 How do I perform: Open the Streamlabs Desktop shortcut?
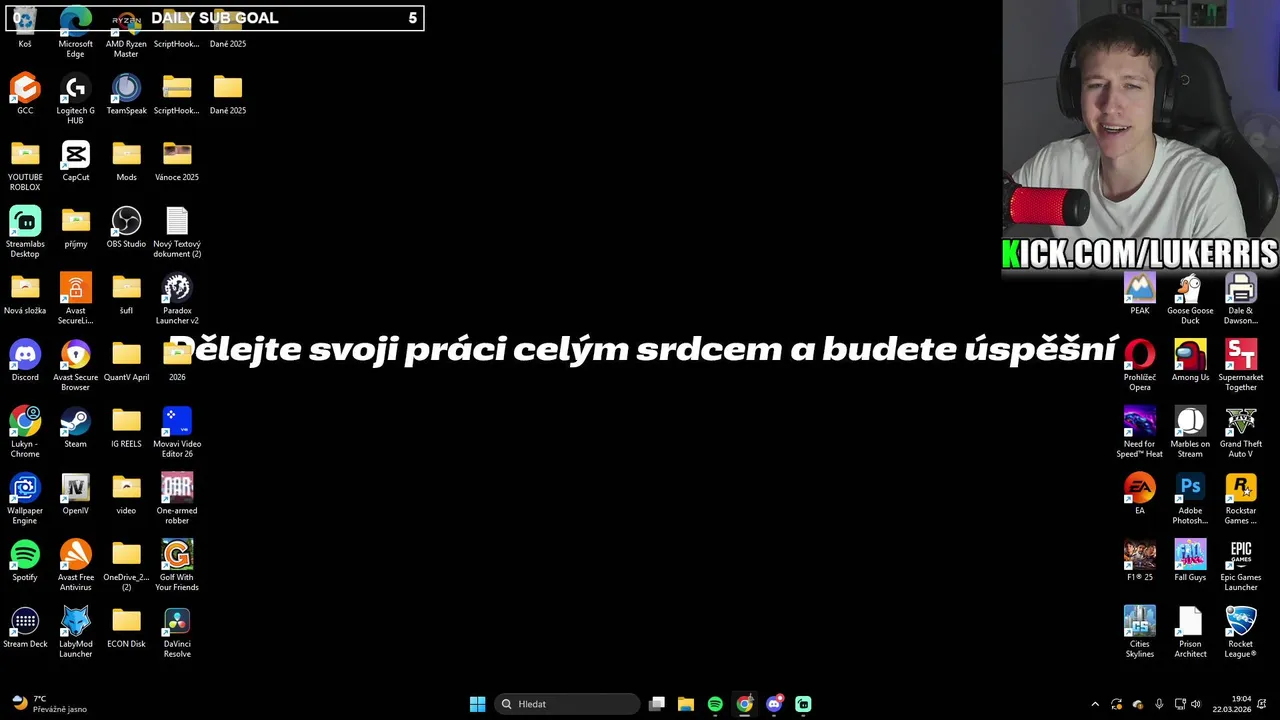pos(25,232)
